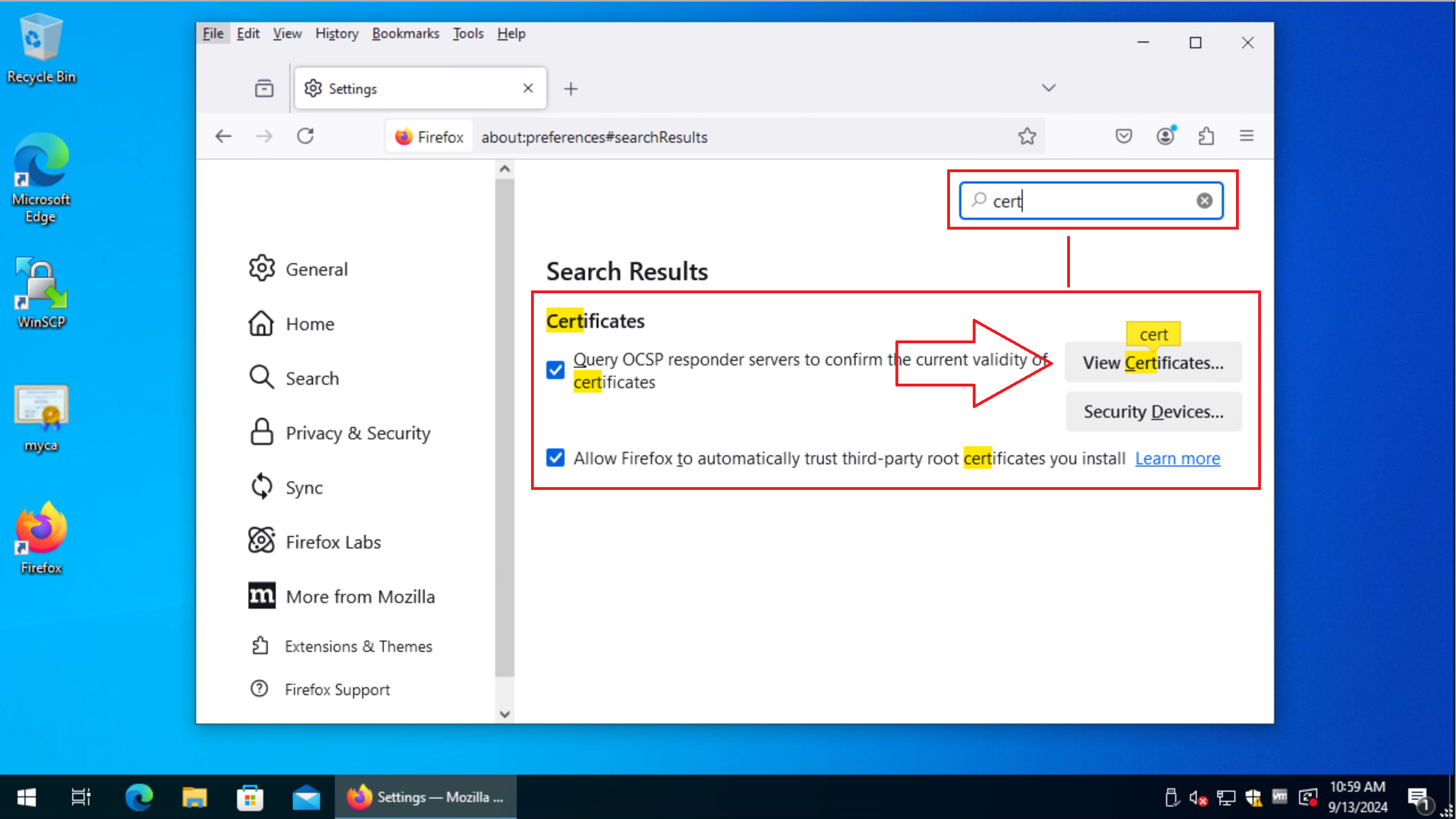Select the Microsoft Edge desktop shortcut
1456x819 pixels.
point(41,178)
